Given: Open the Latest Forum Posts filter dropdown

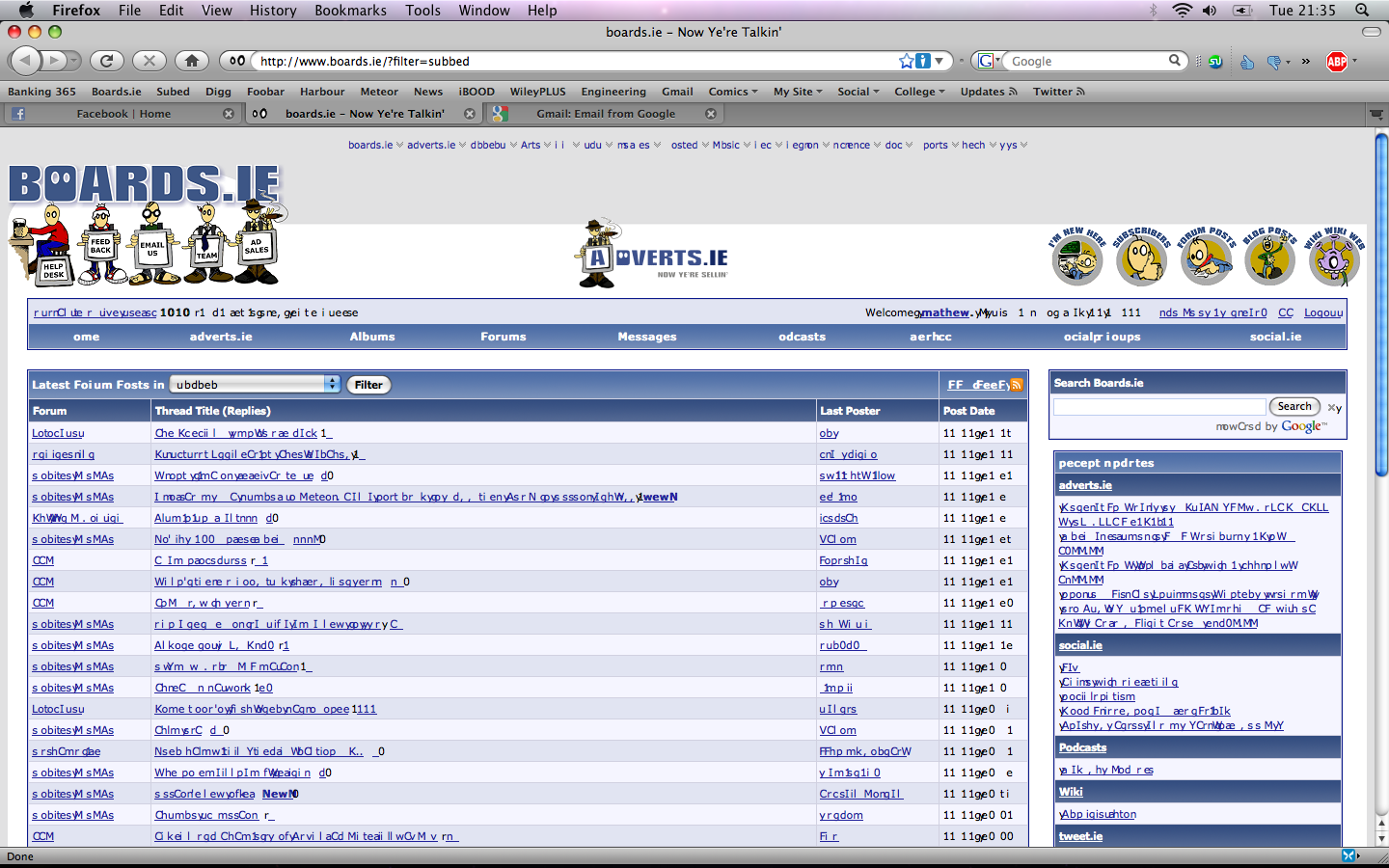Looking at the screenshot, I should 256,384.
